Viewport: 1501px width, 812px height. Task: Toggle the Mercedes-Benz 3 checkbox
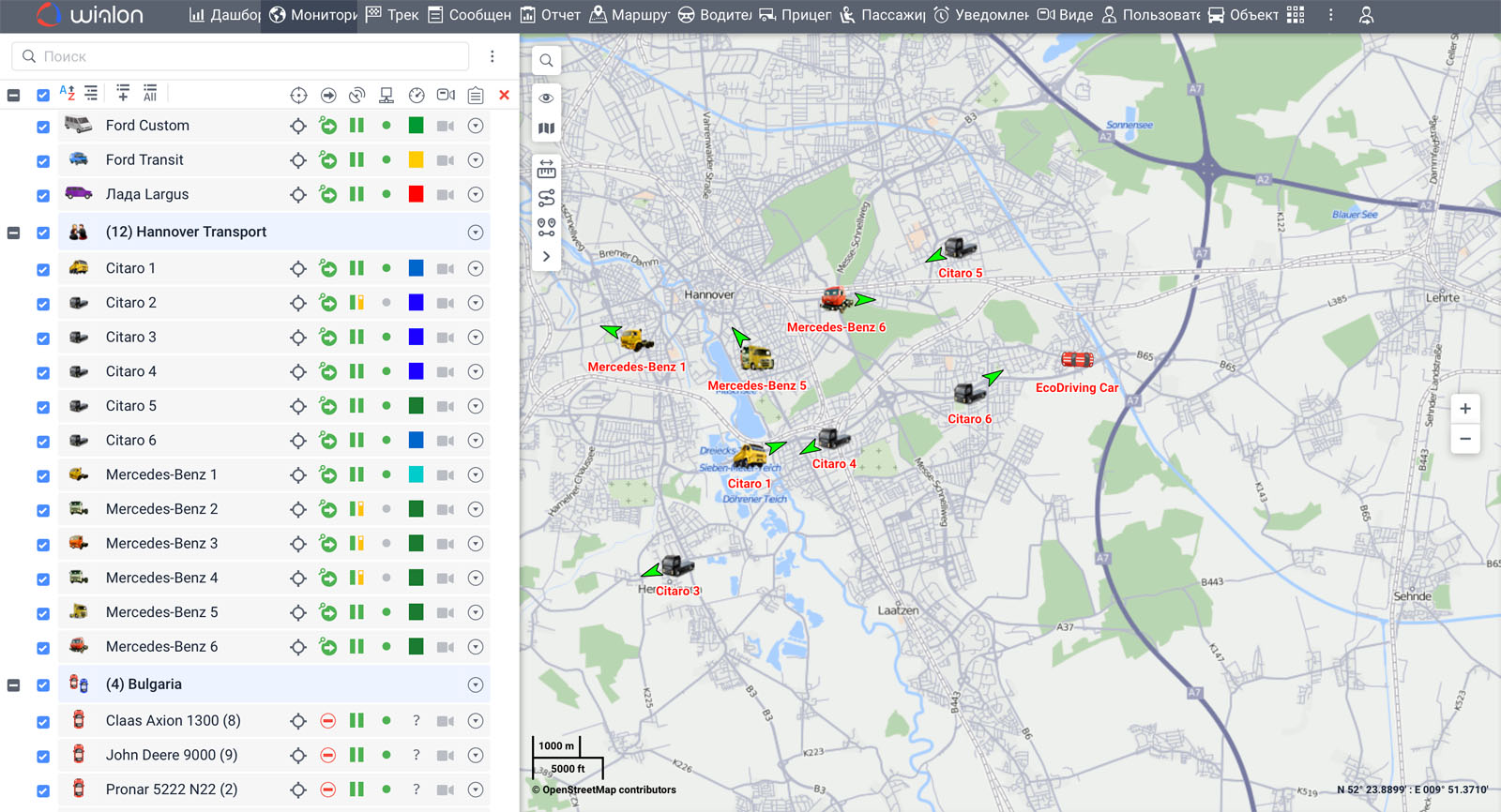[x=43, y=545]
